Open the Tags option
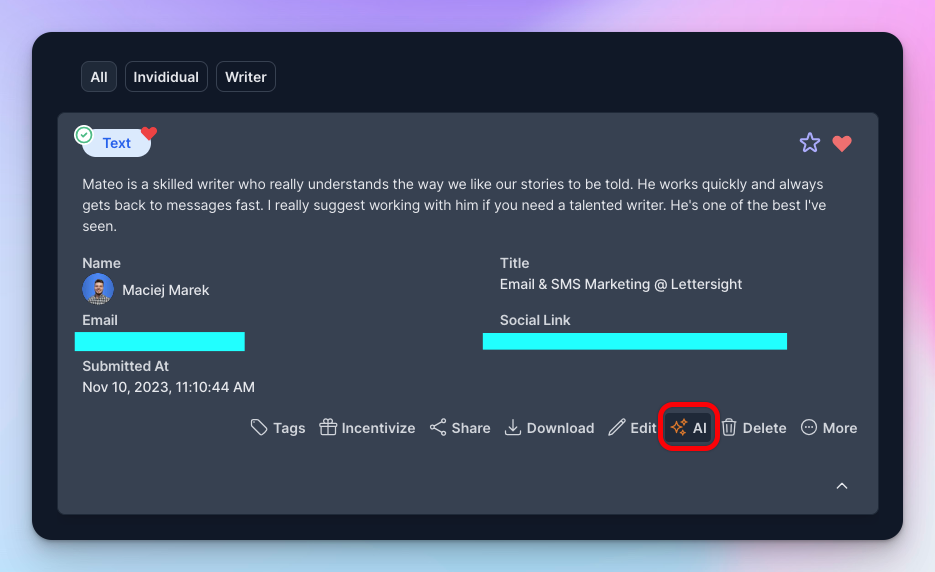 point(278,428)
